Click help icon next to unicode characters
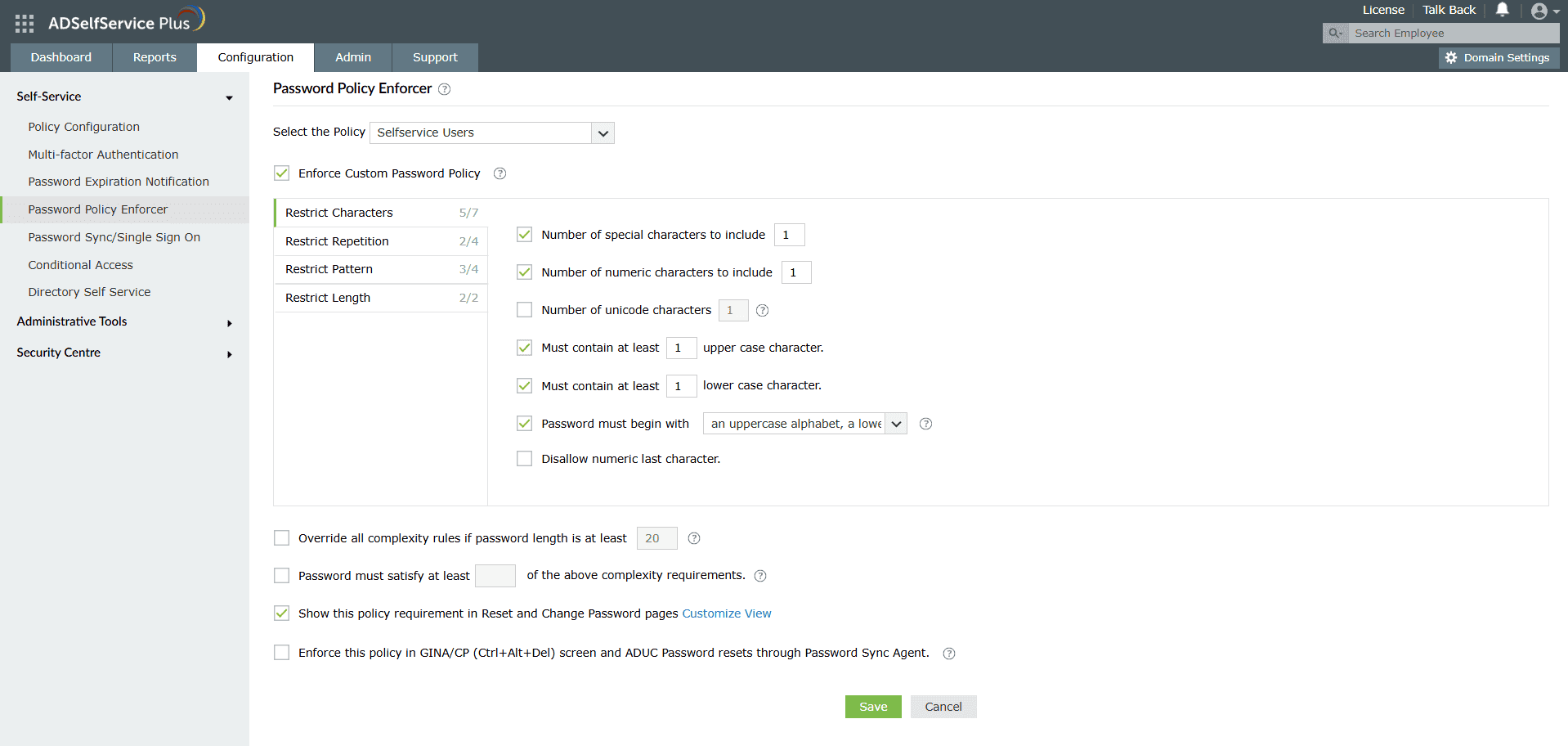This screenshot has width=1568, height=746. point(762,311)
